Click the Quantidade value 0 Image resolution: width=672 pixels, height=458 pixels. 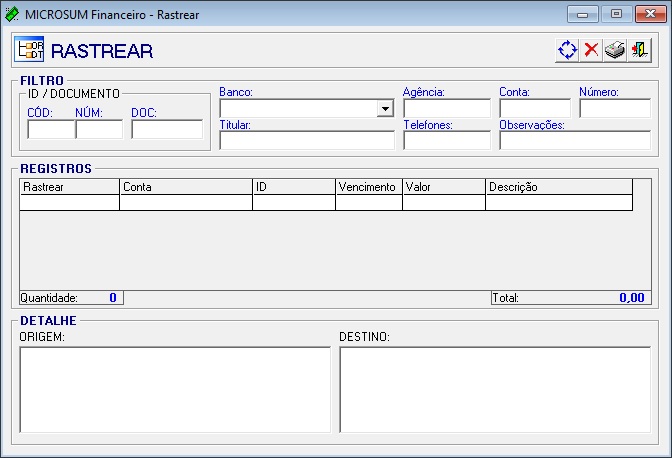(x=113, y=298)
